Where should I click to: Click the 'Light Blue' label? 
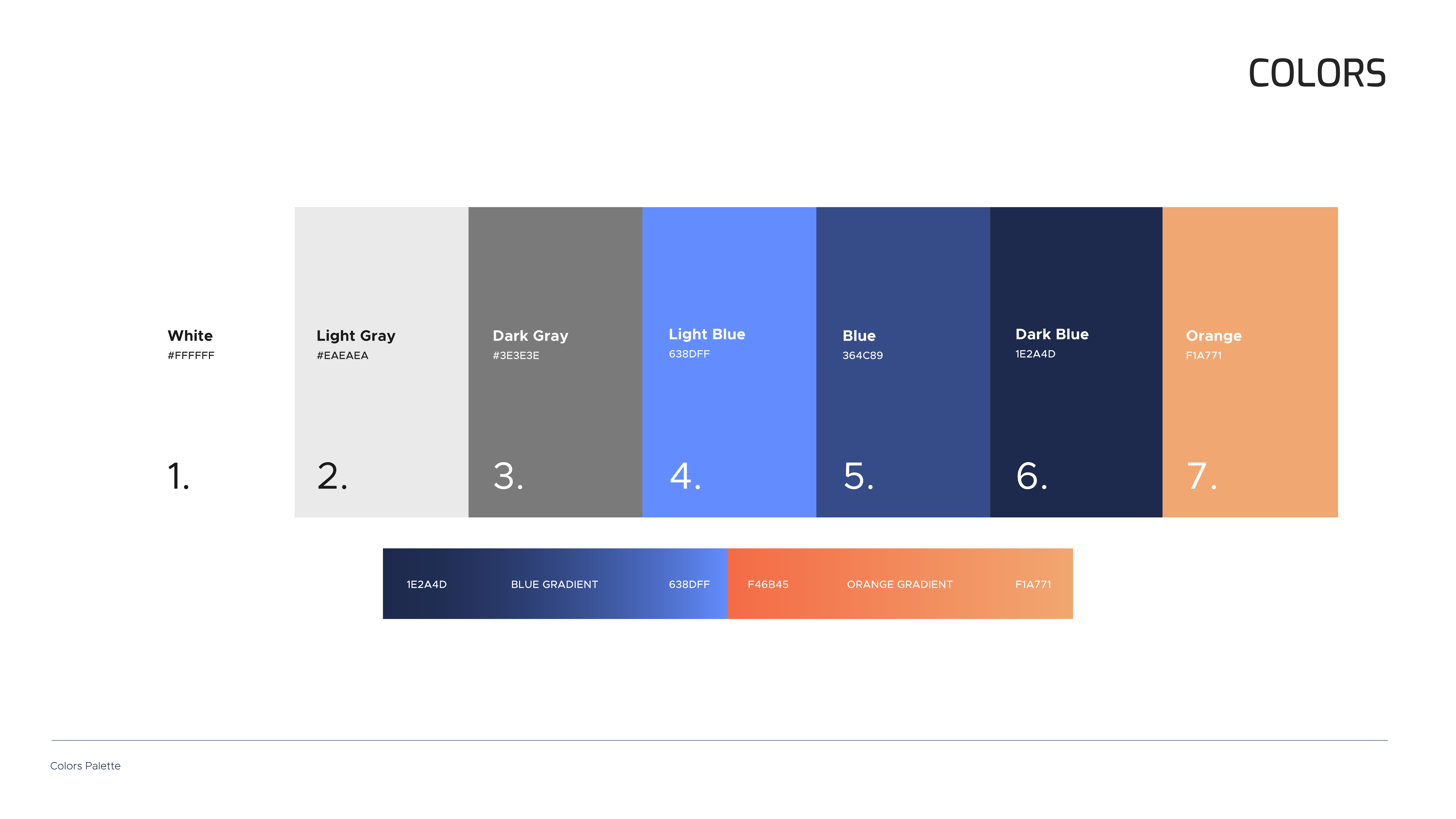[x=707, y=335]
